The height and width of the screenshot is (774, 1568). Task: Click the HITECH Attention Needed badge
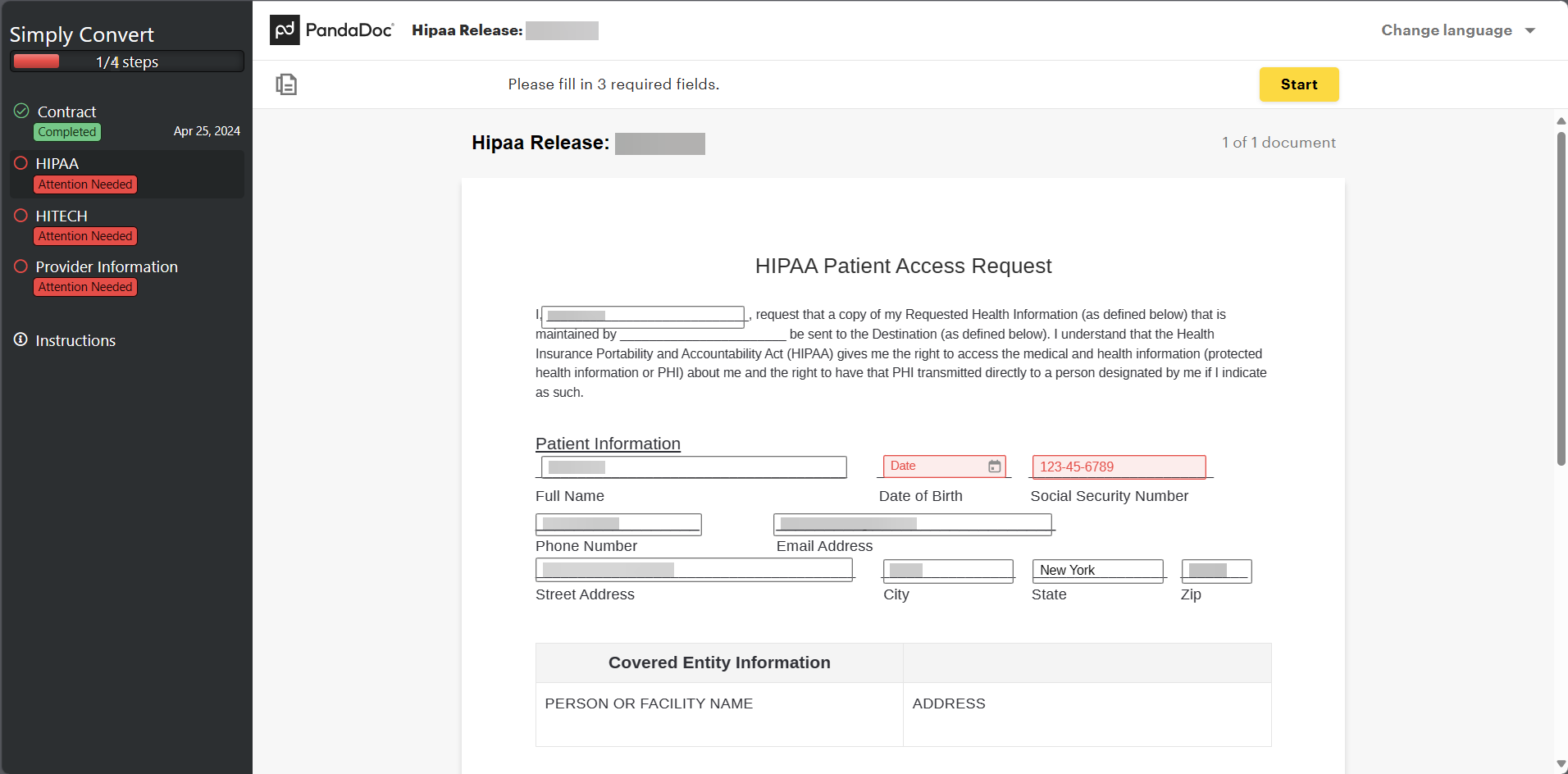click(x=85, y=236)
